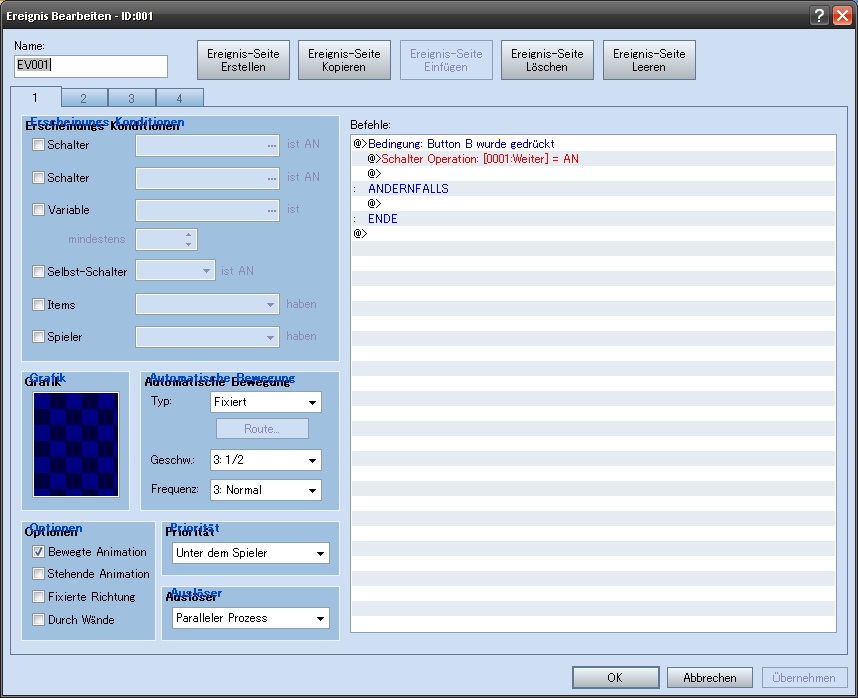Toggle the Bewegte Animation checkbox
This screenshot has width=858, height=698.
coord(39,552)
